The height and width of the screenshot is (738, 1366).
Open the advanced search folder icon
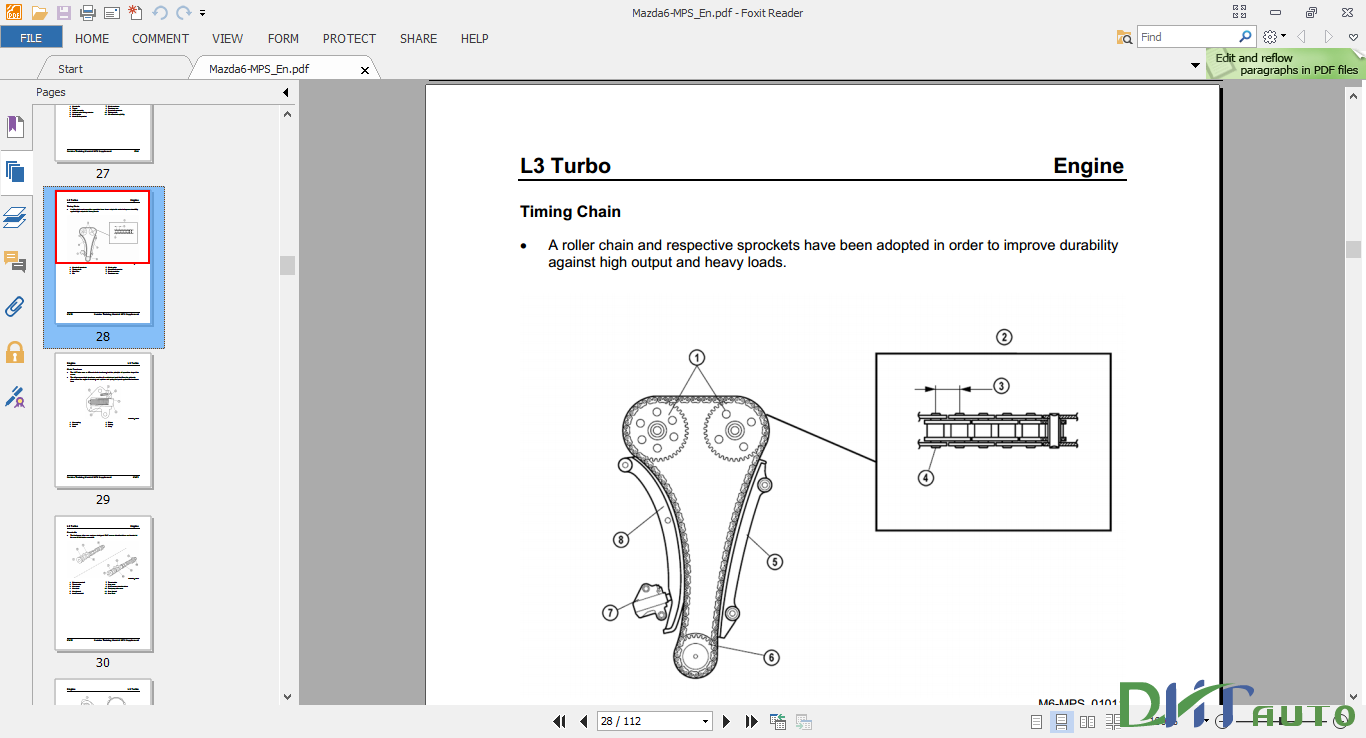coord(1125,37)
